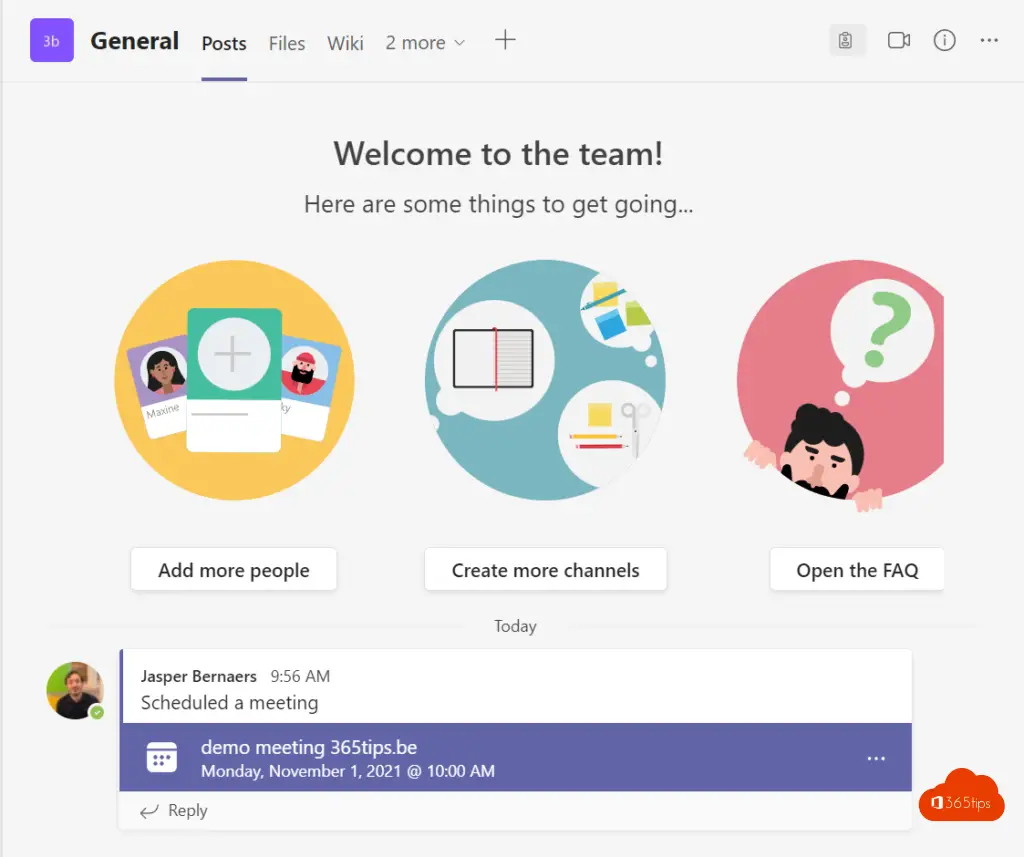Image resolution: width=1024 pixels, height=857 pixels.
Task: Click Jasper Bernaers profile picture
Action: pyautogui.click(x=75, y=690)
